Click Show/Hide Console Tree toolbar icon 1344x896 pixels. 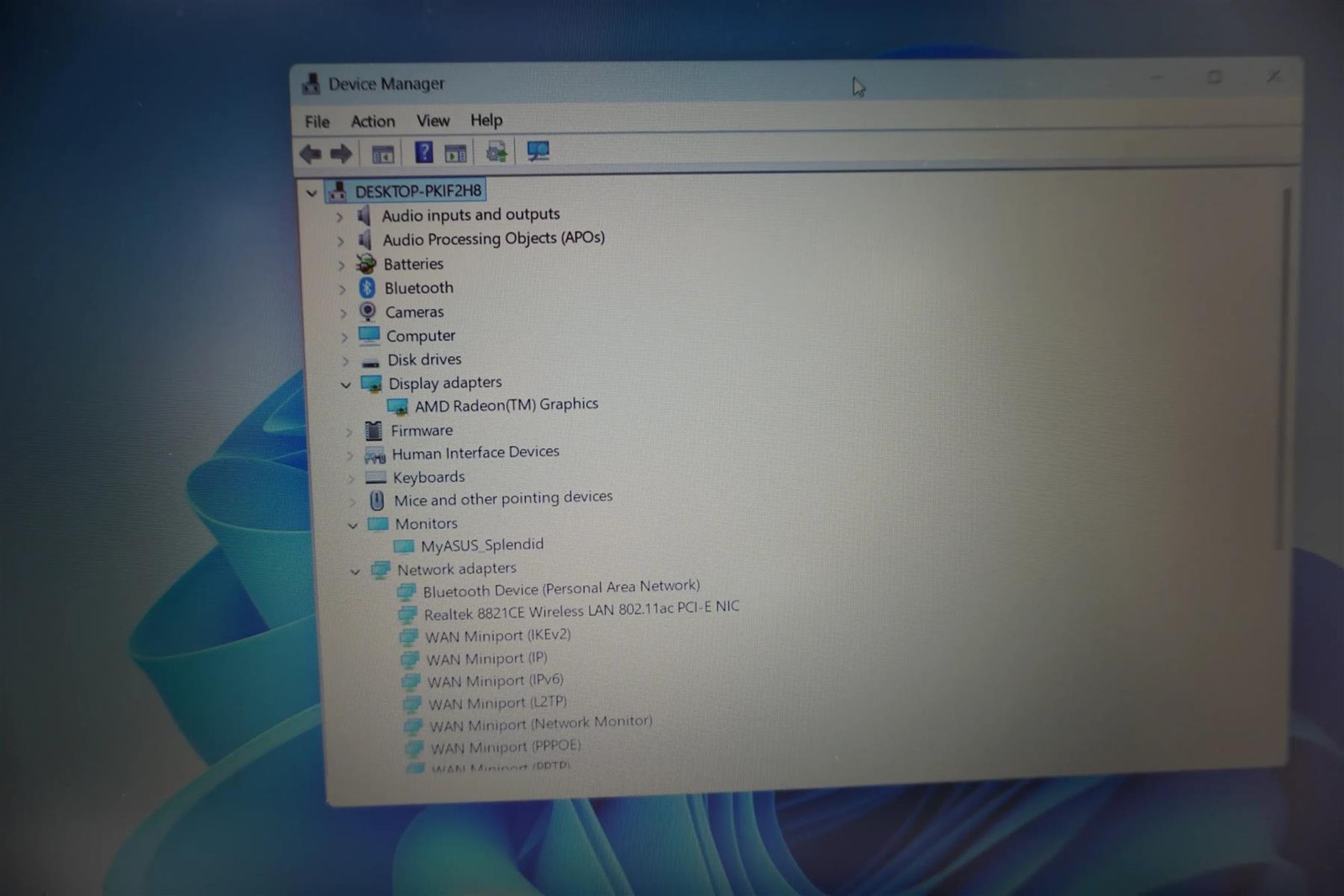coord(383,154)
